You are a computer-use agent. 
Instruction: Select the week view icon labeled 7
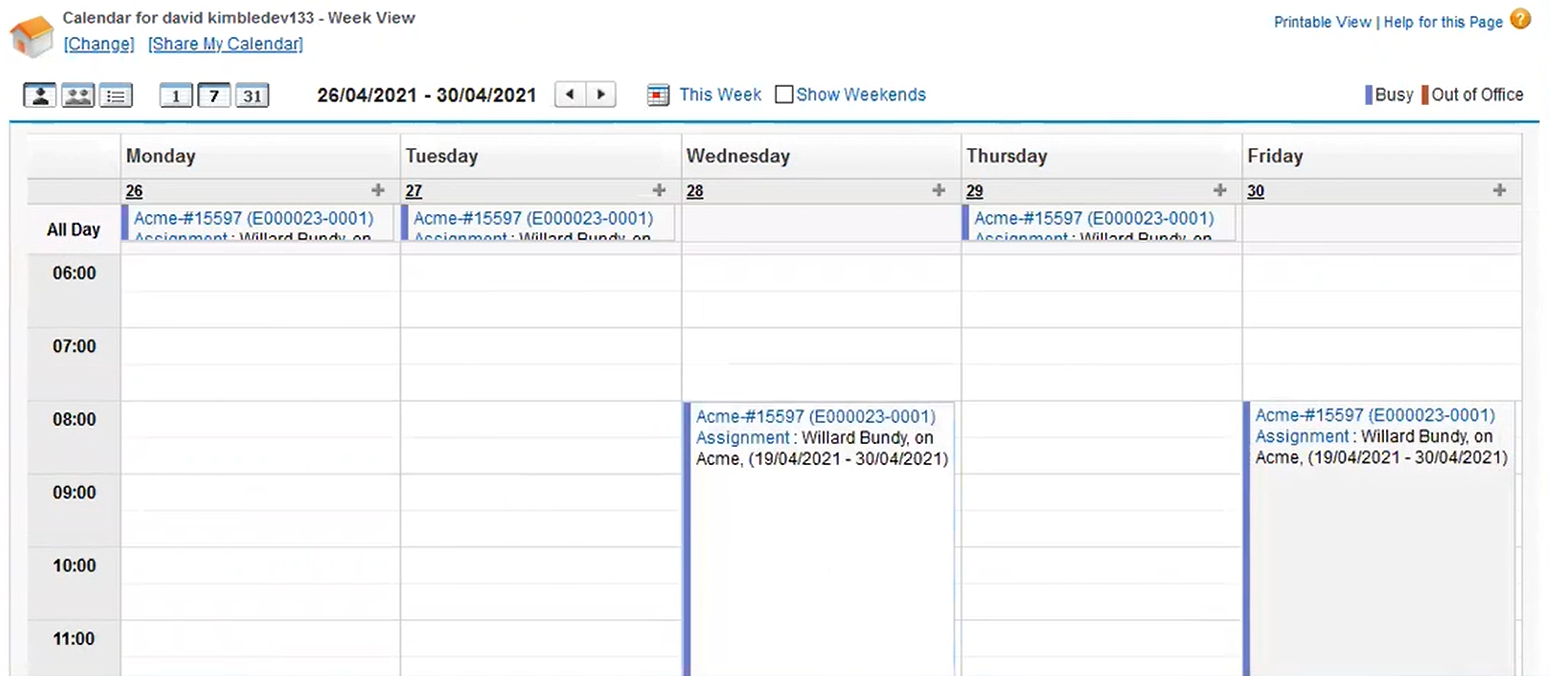point(214,96)
